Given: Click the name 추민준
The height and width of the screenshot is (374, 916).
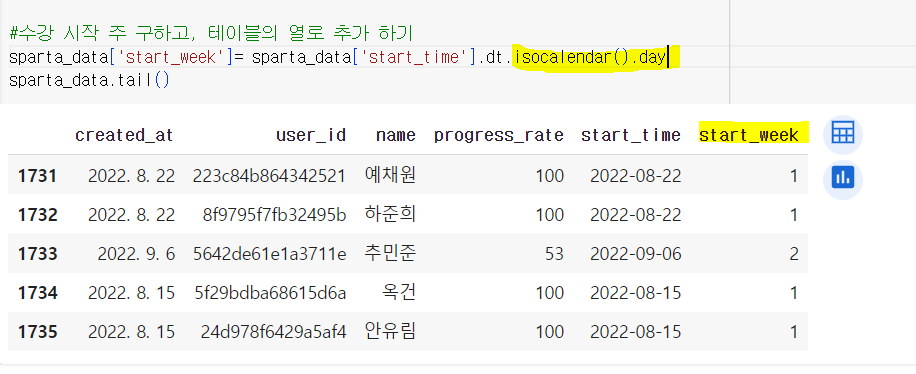Looking at the screenshot, I should pos(390,254).
